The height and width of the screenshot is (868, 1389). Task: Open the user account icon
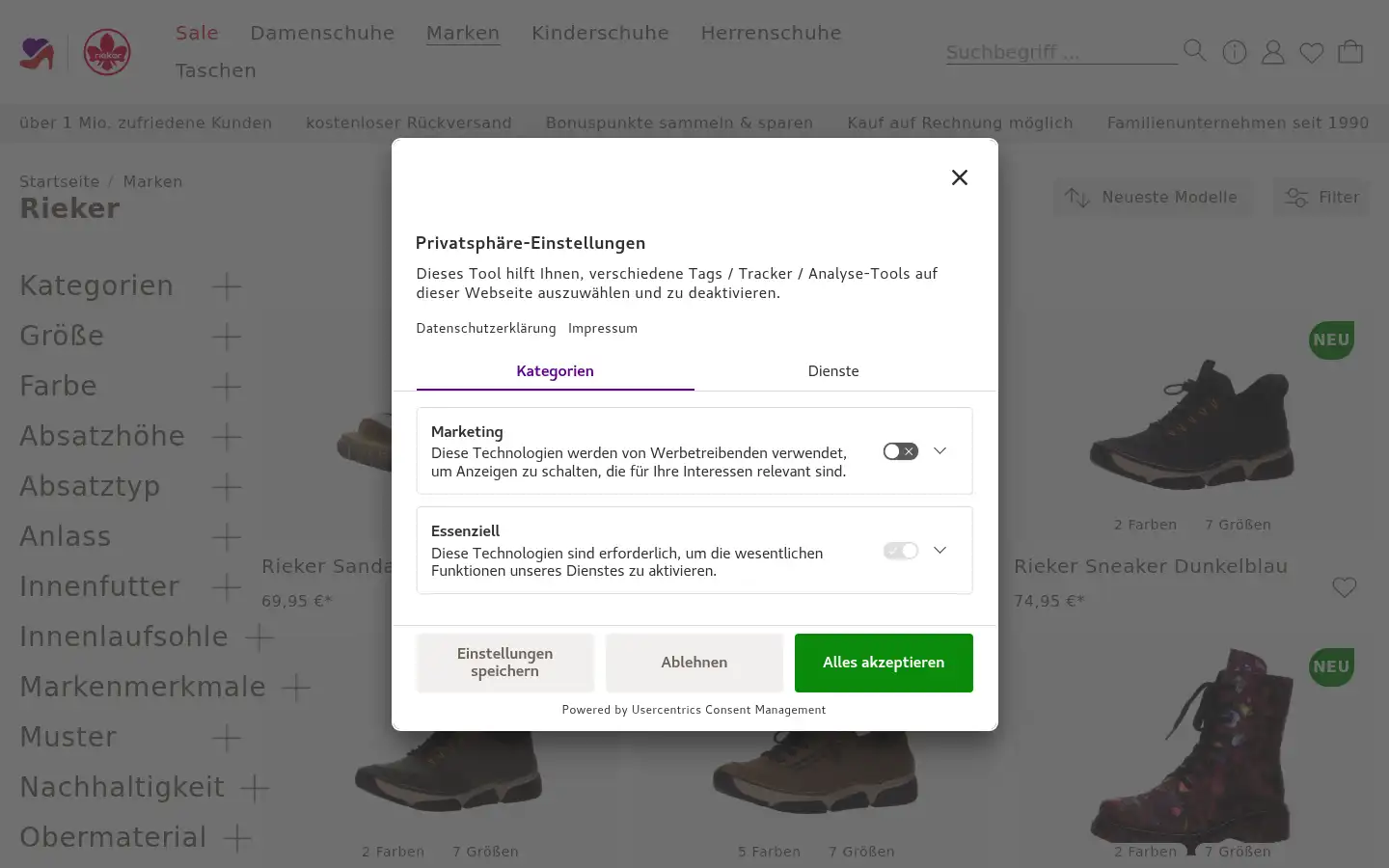tap(1273, 52)
